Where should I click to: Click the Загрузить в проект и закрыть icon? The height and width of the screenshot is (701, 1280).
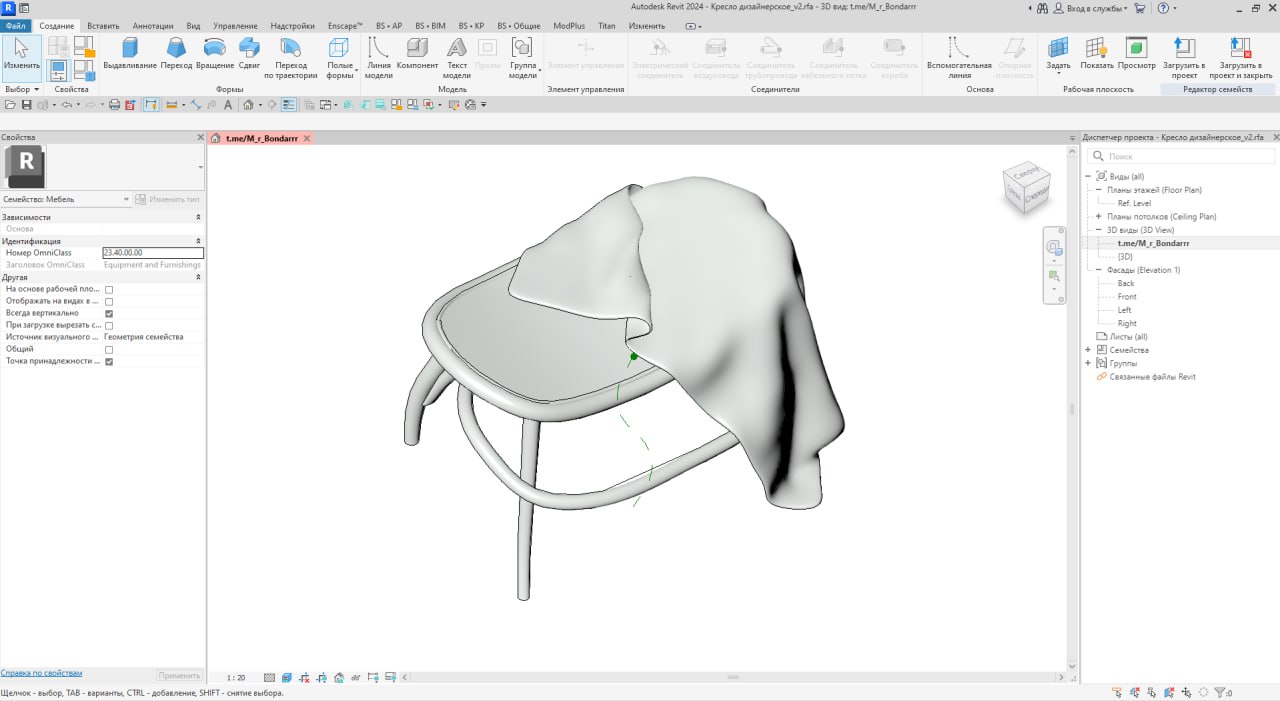pyautogui.click(x=1240, y=48)
